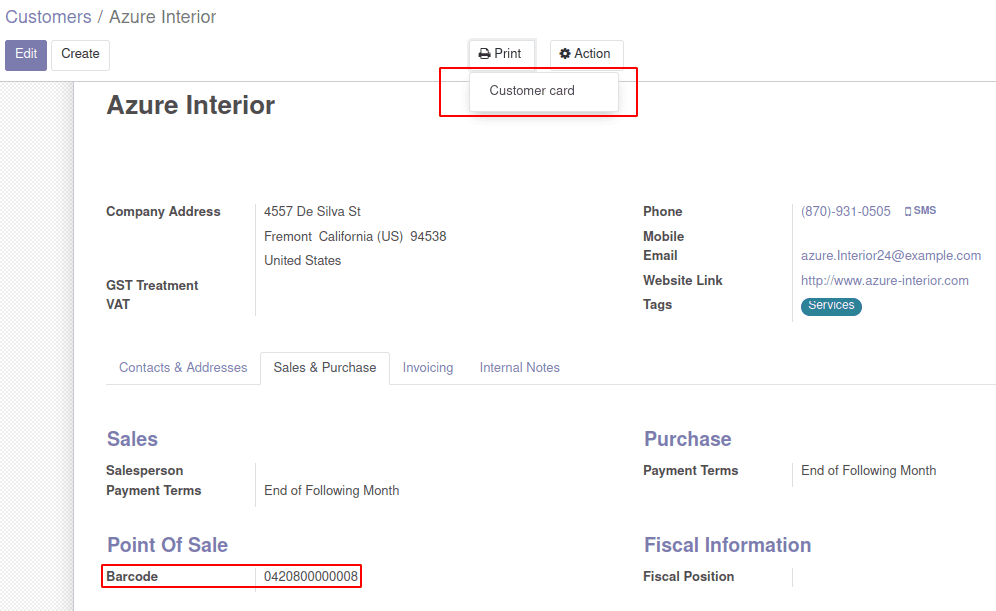Click the zip code 94538
Viewport: 996px width, 611px height.
click(x=428, y=237)
